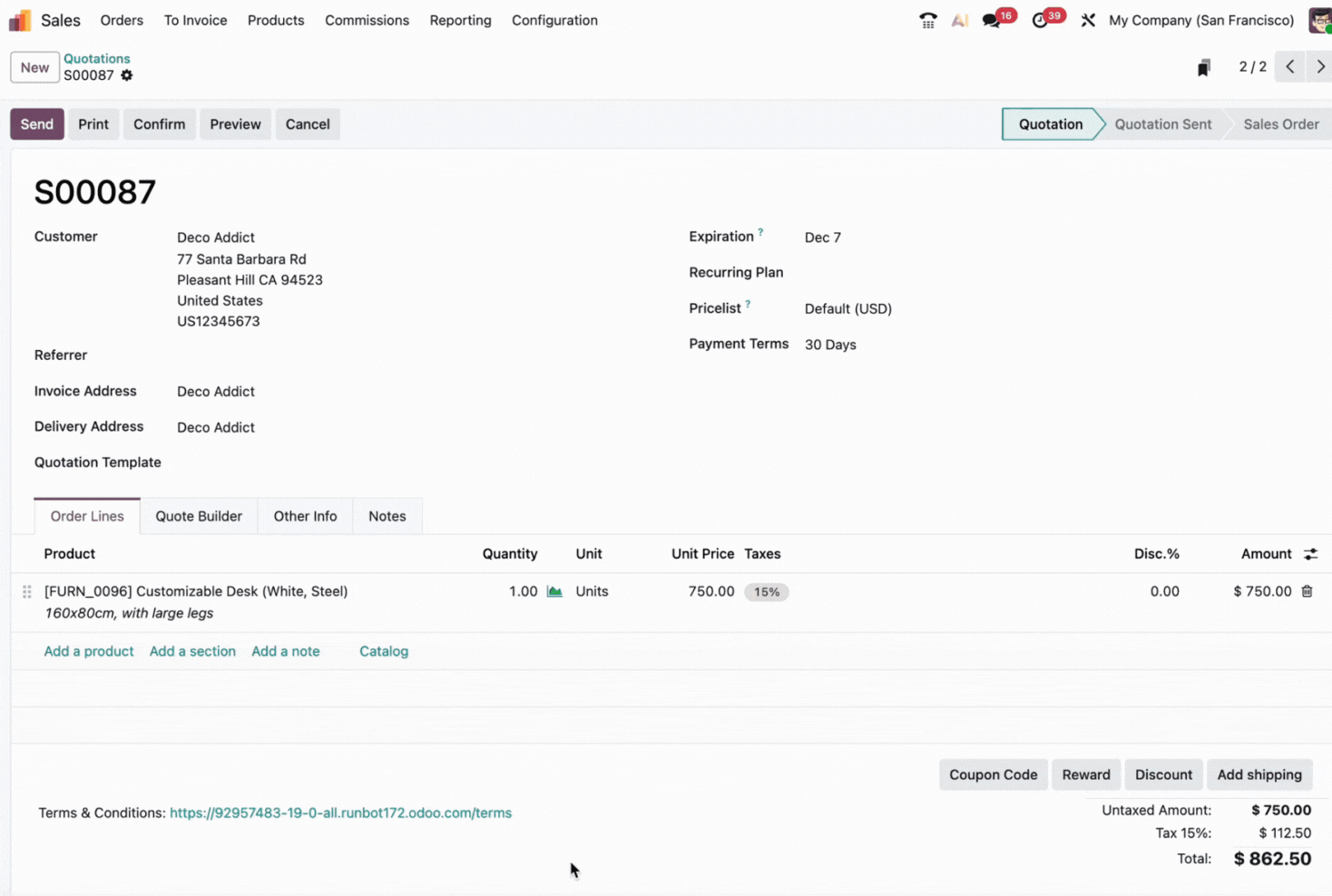This screenshot has width=1332, height=896.
Task: Open the forecast chart icon beside quantity
Action: 554,591
